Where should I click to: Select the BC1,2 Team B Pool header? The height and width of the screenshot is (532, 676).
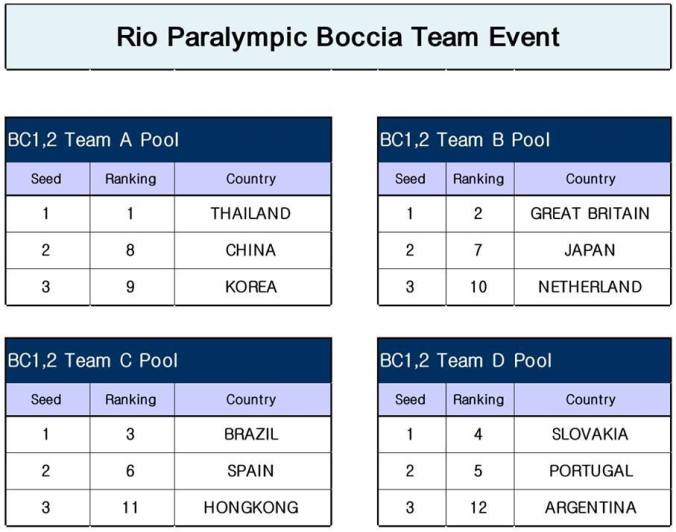[x=524, y=140]
